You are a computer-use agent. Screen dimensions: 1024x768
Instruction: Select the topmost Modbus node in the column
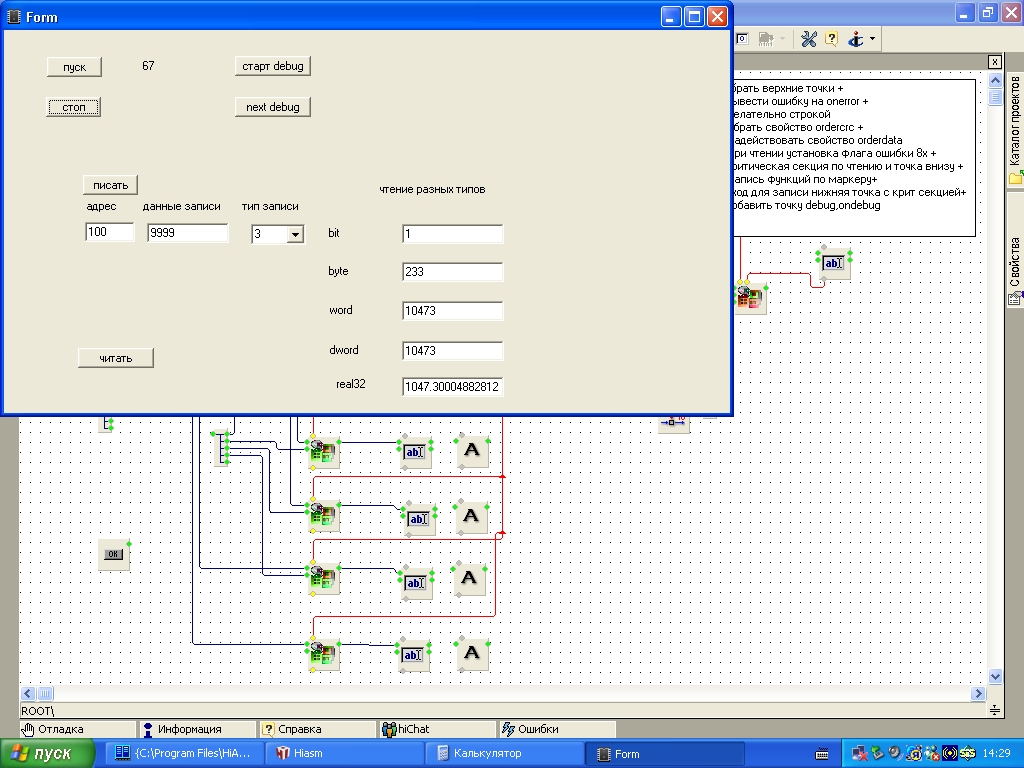[323, 451]
